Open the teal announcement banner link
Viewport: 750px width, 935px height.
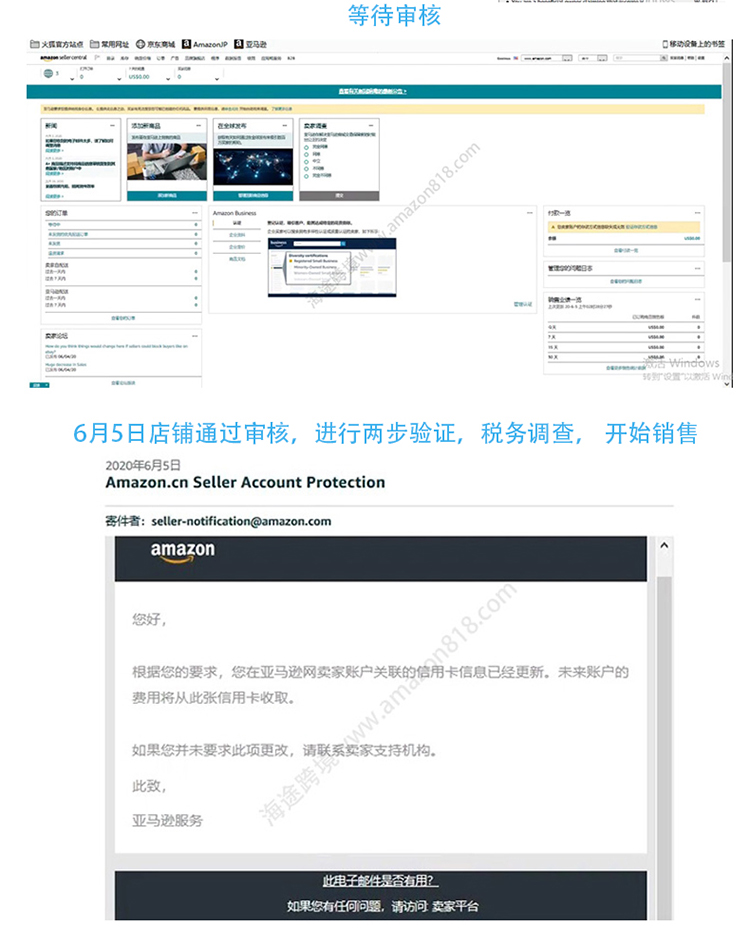(x=373, y=91)
